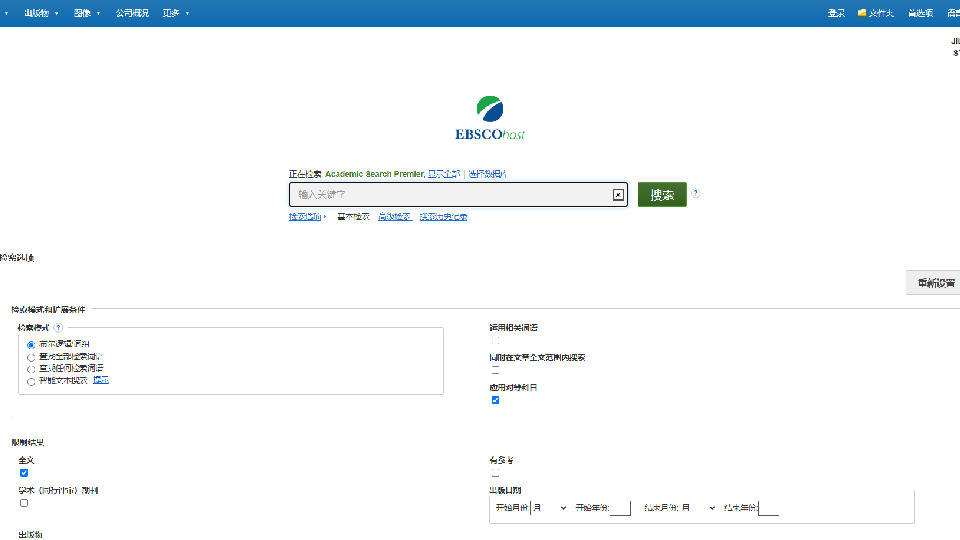Screen dimensions: 960x540
Task: Check the 学术(同行评审)期刊 checkbox
Action: [24, 503]
